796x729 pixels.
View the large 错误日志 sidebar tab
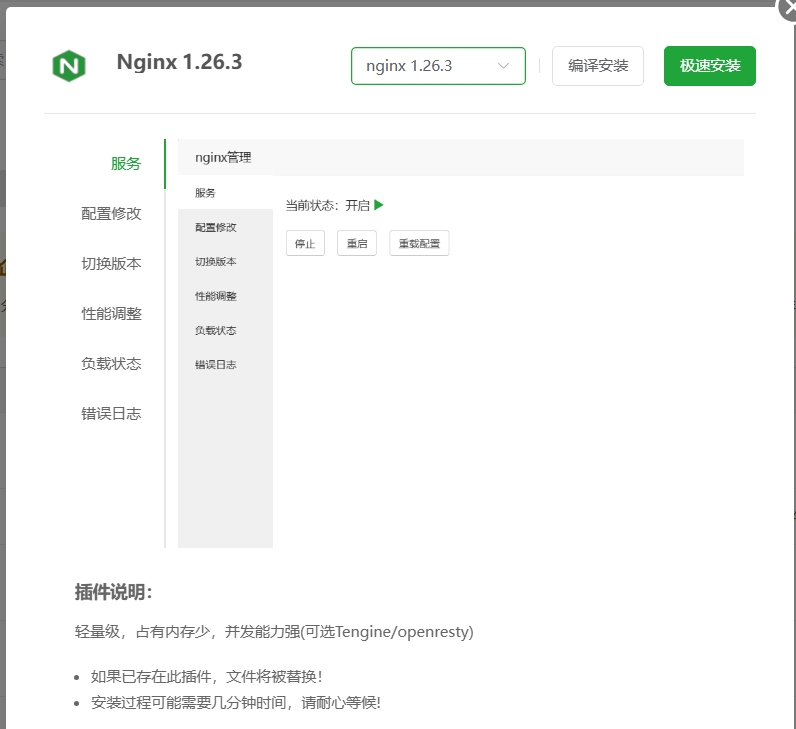tap(111, 414)
